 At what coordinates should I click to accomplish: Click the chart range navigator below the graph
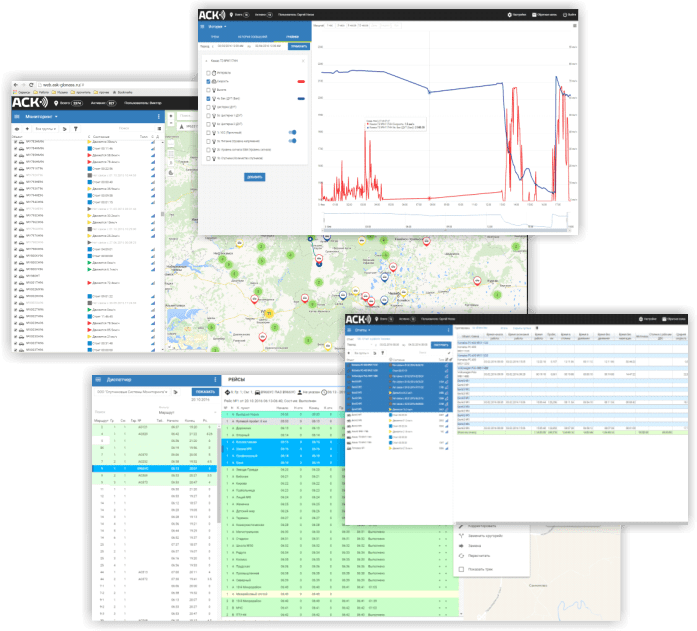[x=446, y=221]
